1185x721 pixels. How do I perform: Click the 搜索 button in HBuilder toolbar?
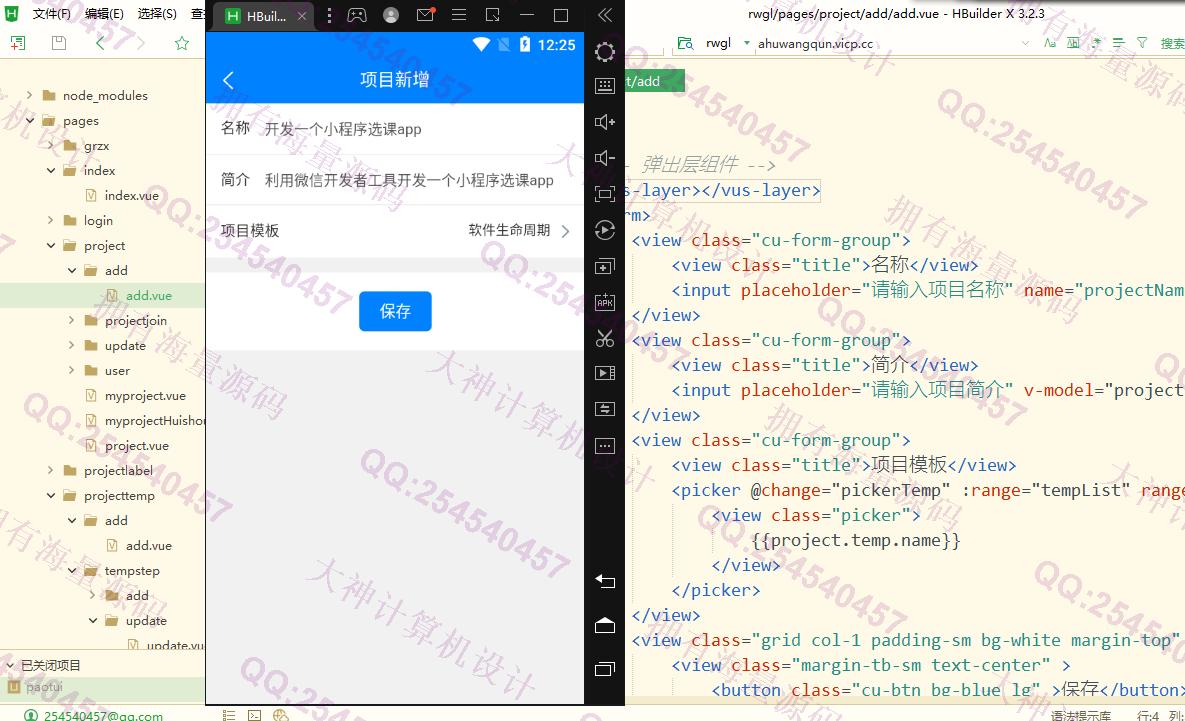1172,43
